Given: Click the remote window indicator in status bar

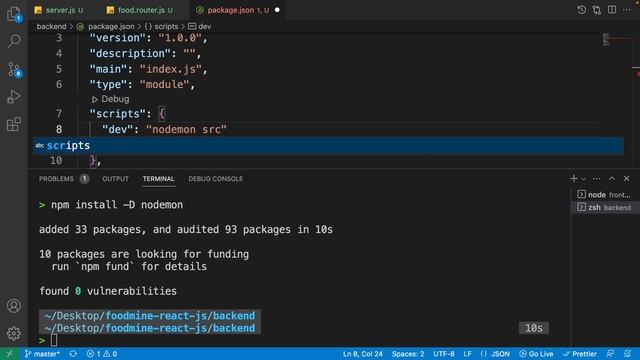Looking at the screenshot, I should click(10, 353).
